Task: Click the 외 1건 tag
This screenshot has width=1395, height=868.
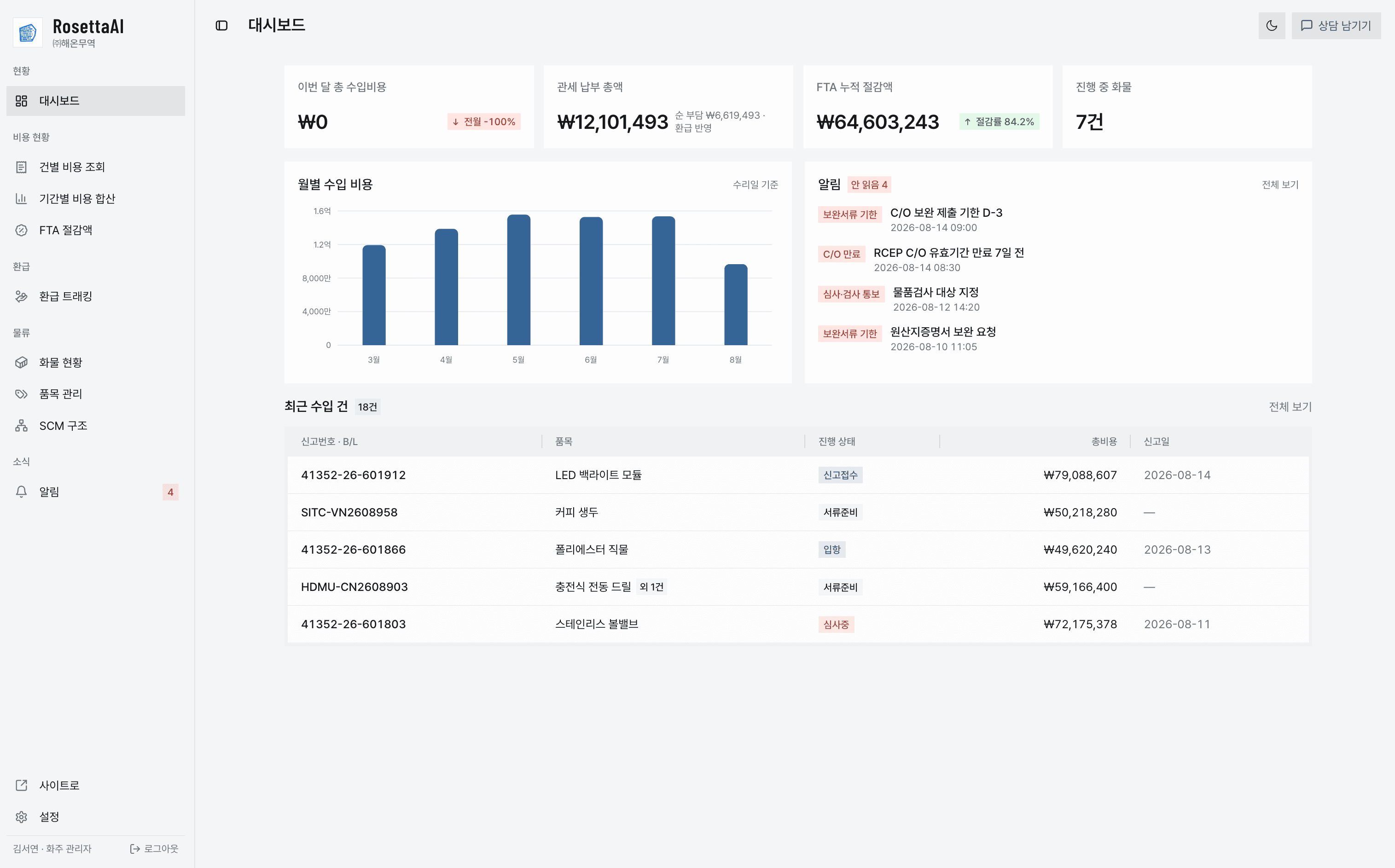Action: point(651,587)
